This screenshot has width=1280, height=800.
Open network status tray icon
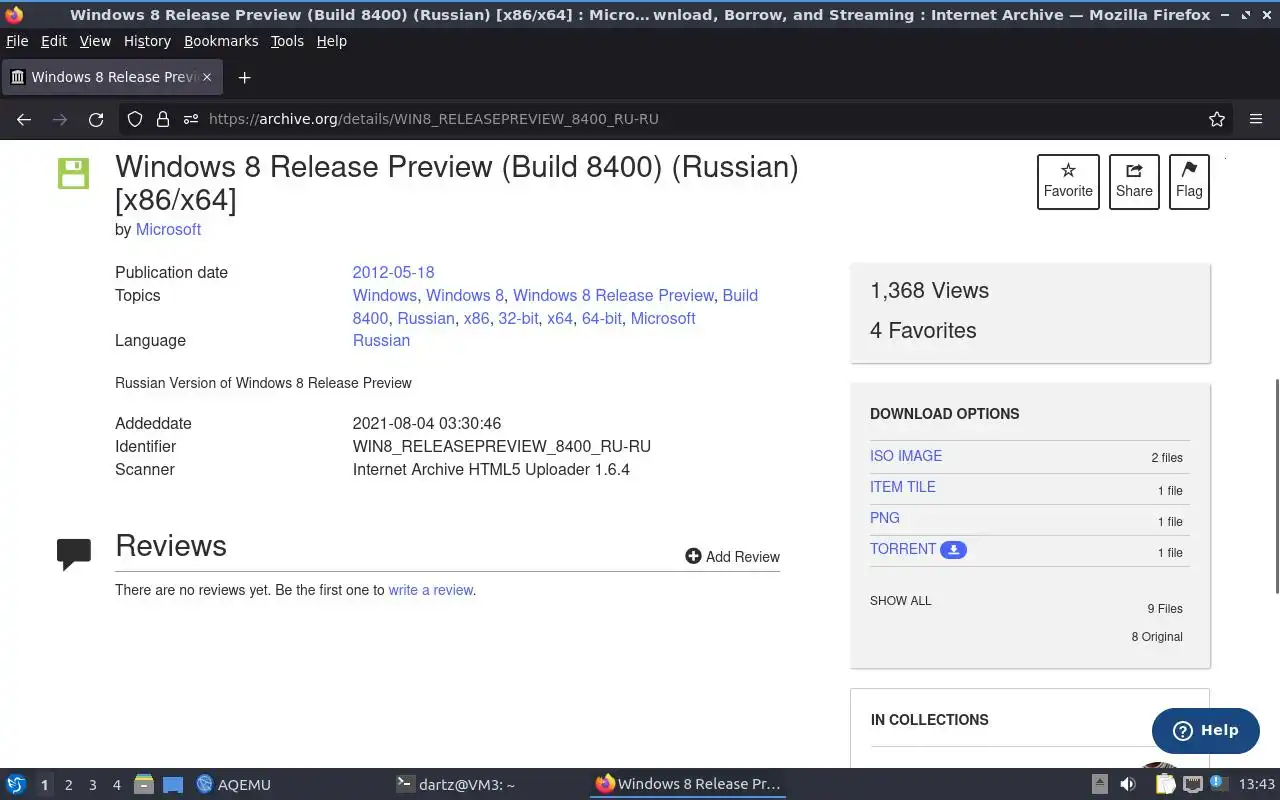(x=1193, y=784)
